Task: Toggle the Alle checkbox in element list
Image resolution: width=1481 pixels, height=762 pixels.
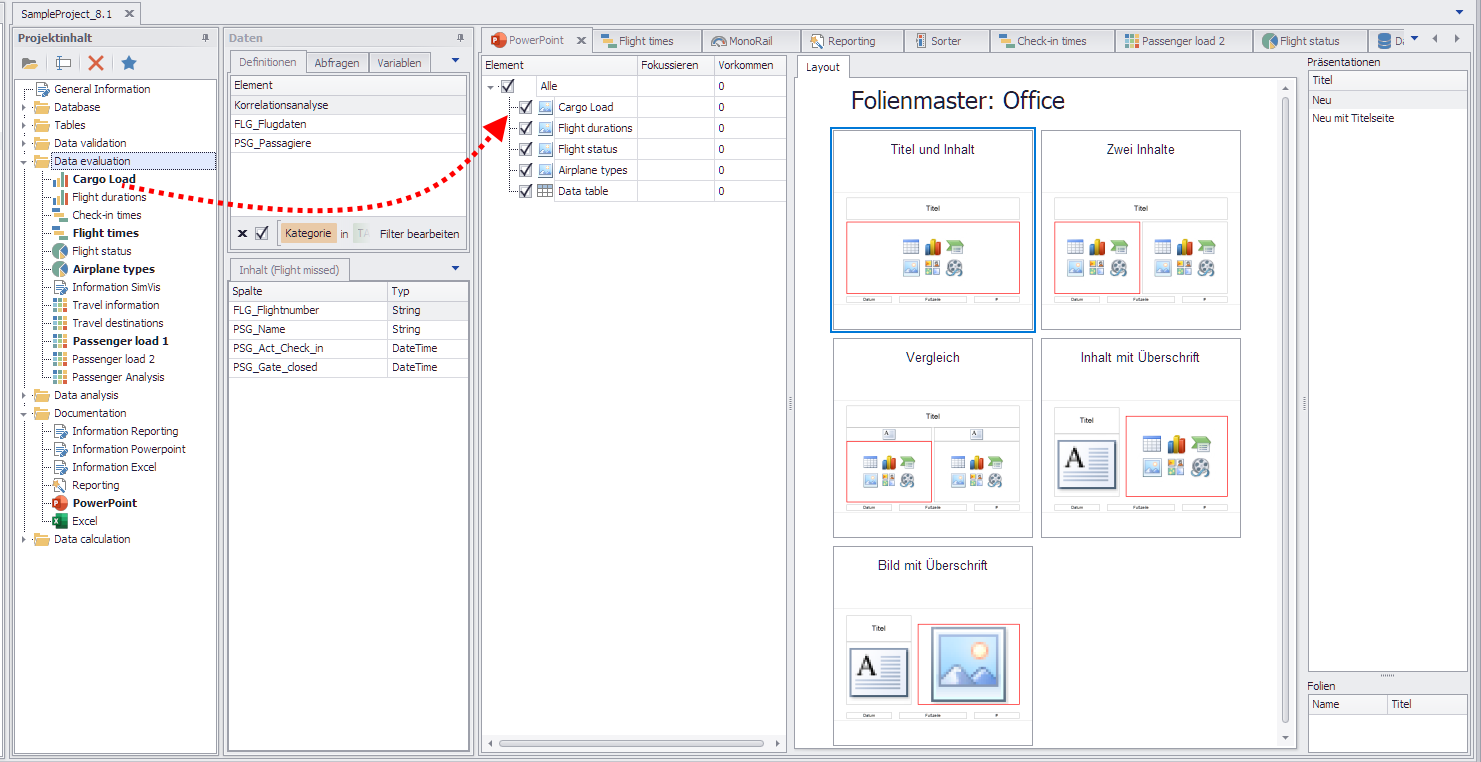Action: pos(508,86)
